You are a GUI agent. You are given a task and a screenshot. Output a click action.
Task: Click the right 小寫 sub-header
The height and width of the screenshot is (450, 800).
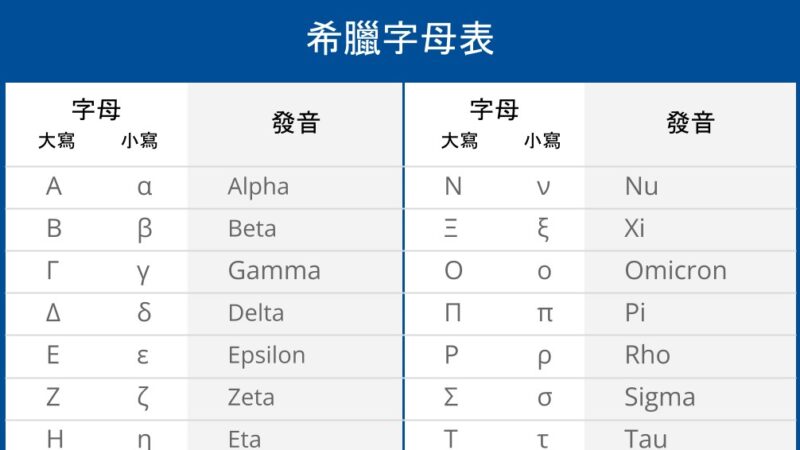point(542,141)
